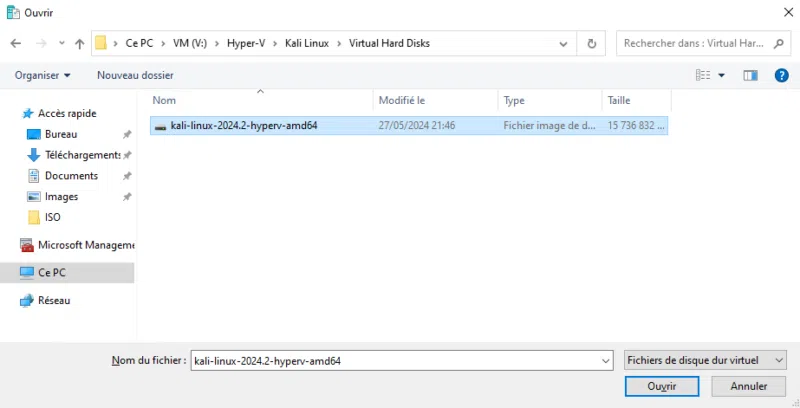Sort files by Nom column
This screenshot has height=408, width=800.
click(262, 100)
